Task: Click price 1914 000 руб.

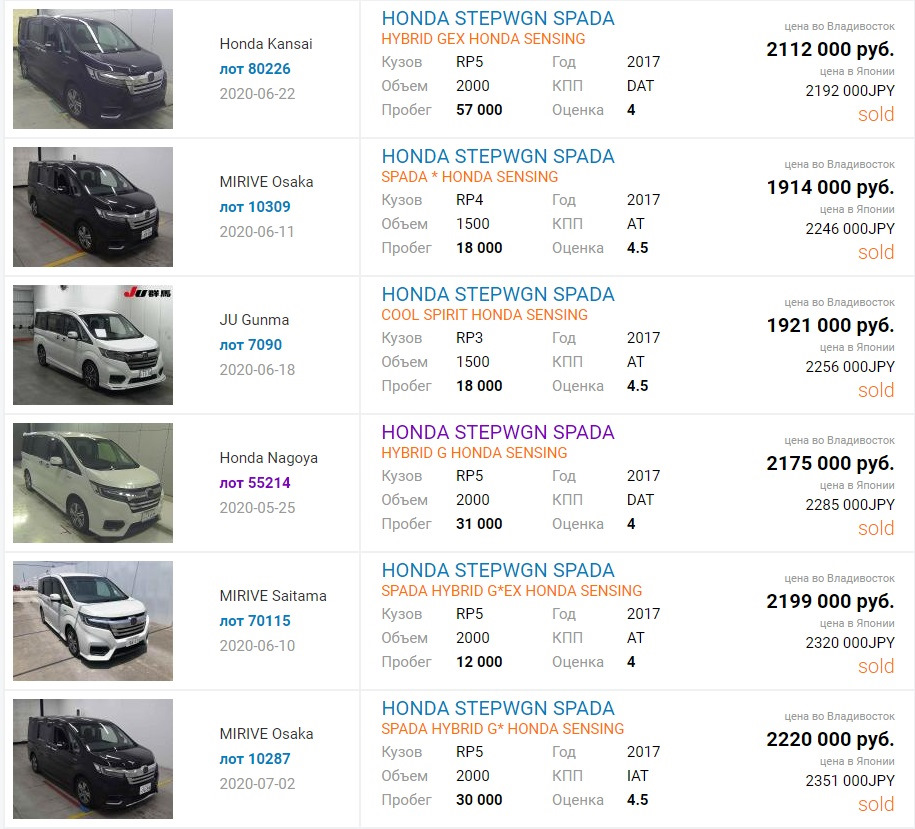Action: coord(830,187)
